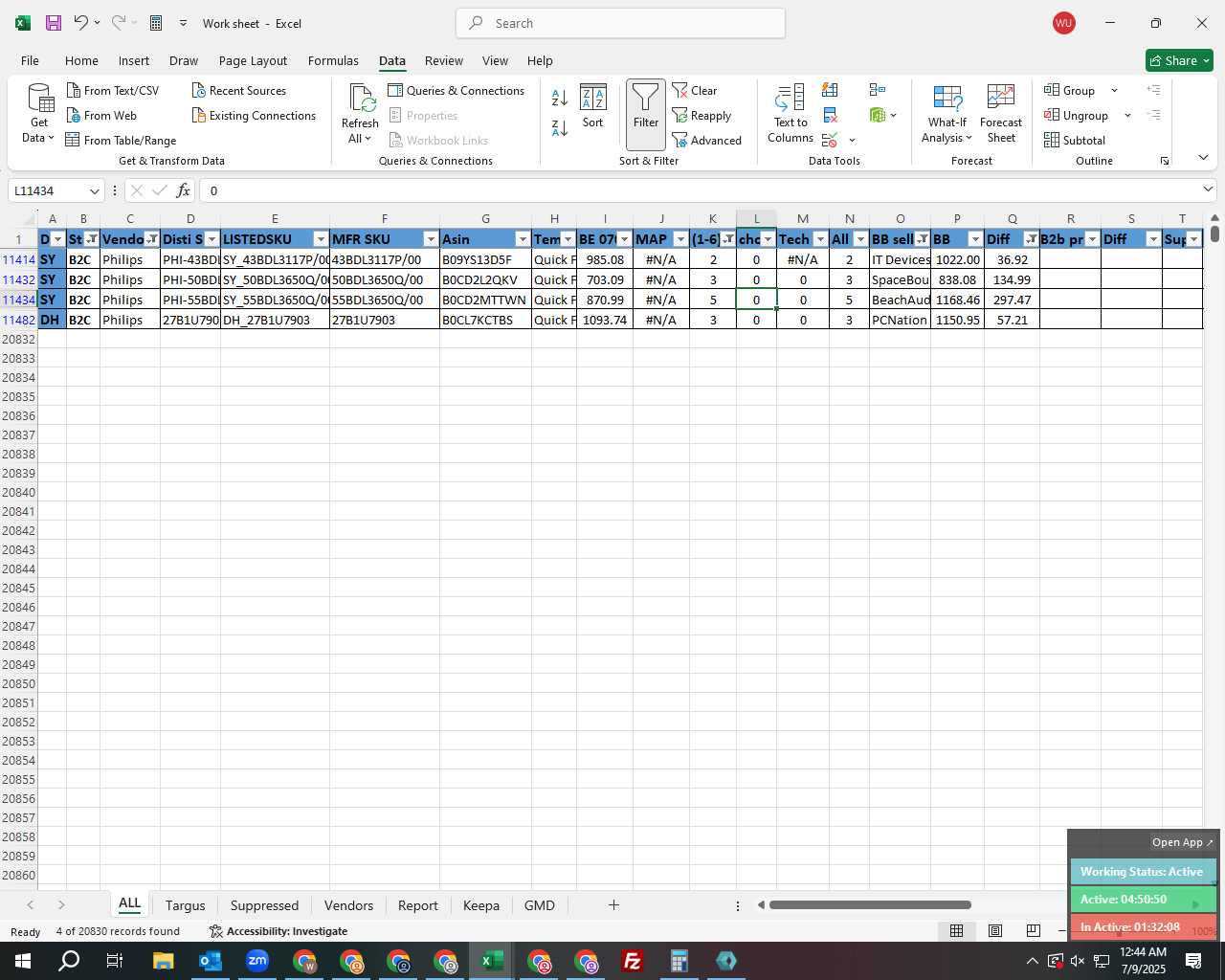1225x980 pixels.
Task: Click Refresh All icon
Action: [360, 114]
